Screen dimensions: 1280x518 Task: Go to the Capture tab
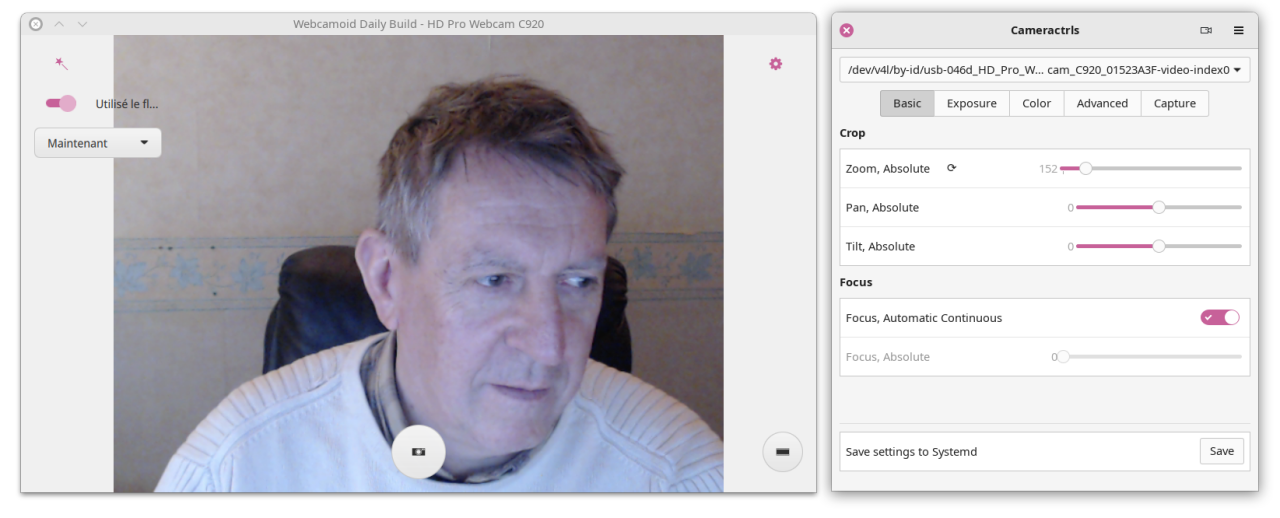(1174, 104)
